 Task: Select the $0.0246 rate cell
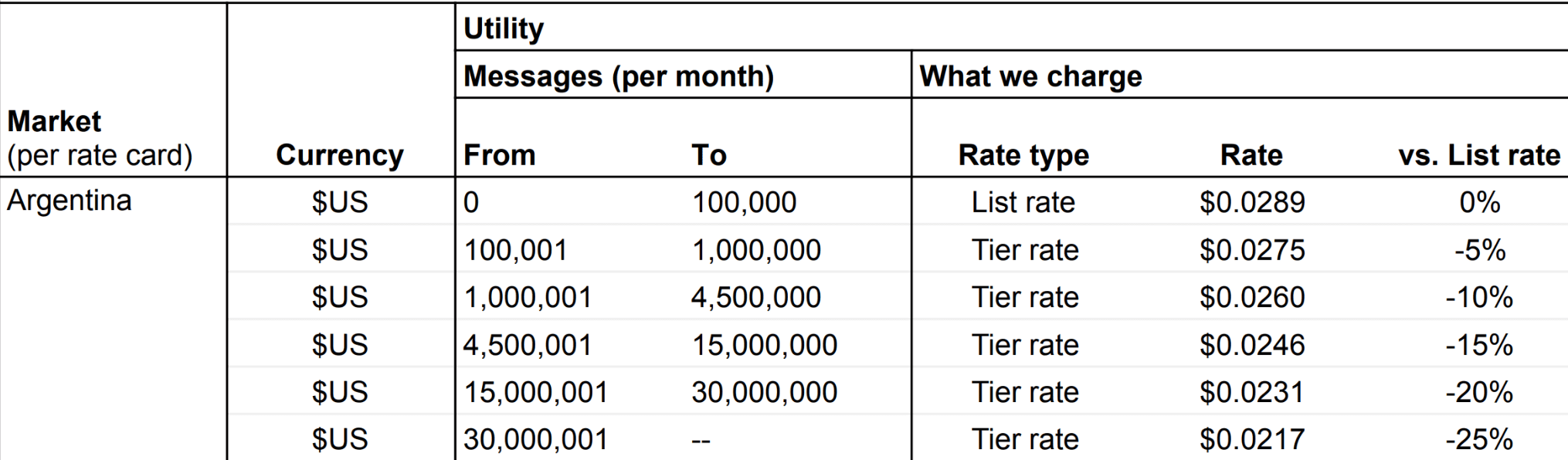[1252, 345]
